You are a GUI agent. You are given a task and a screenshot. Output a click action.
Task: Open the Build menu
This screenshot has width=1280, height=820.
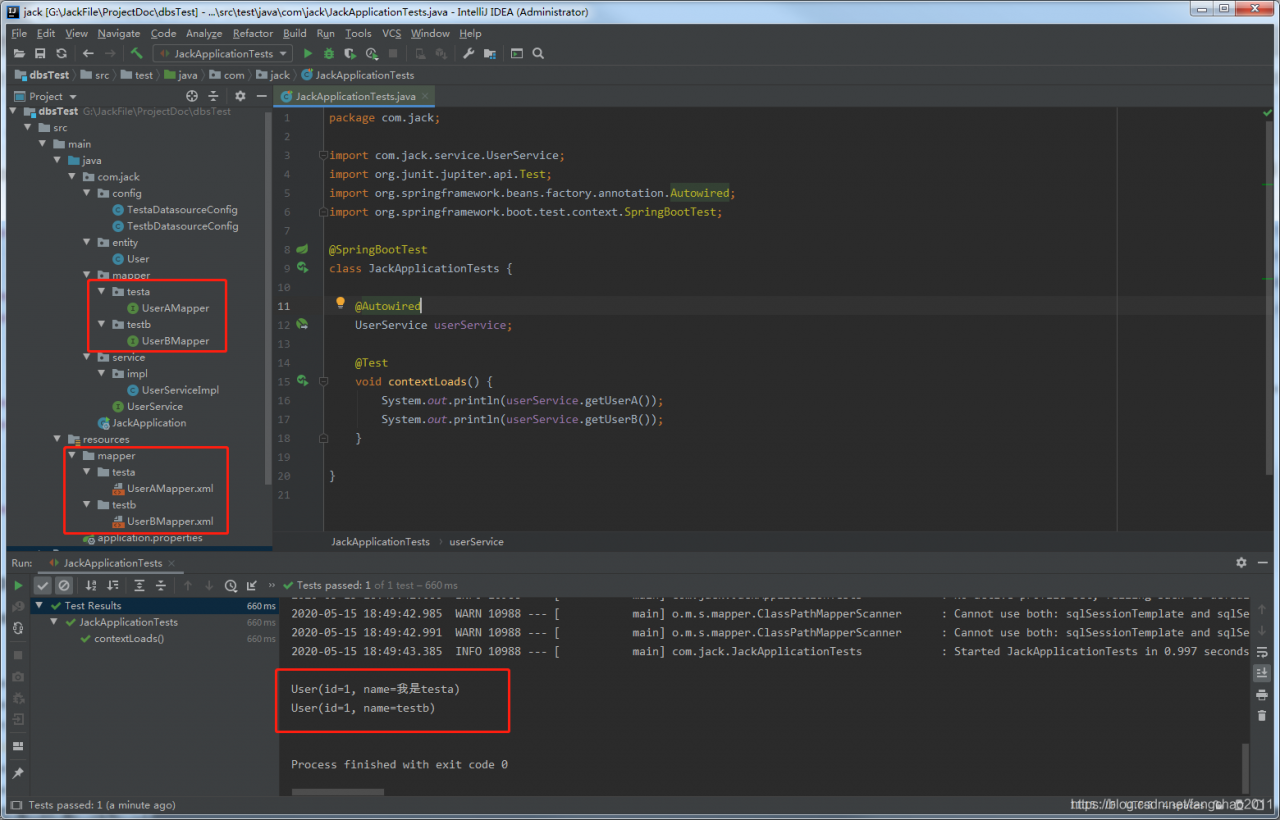(295, 33)
